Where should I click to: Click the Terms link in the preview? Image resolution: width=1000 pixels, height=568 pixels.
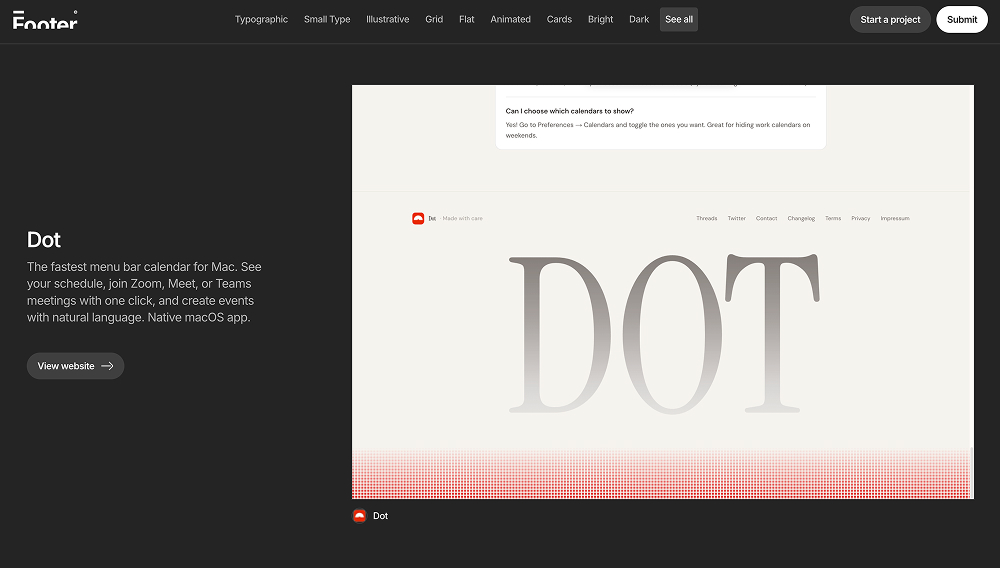(833, 219)
